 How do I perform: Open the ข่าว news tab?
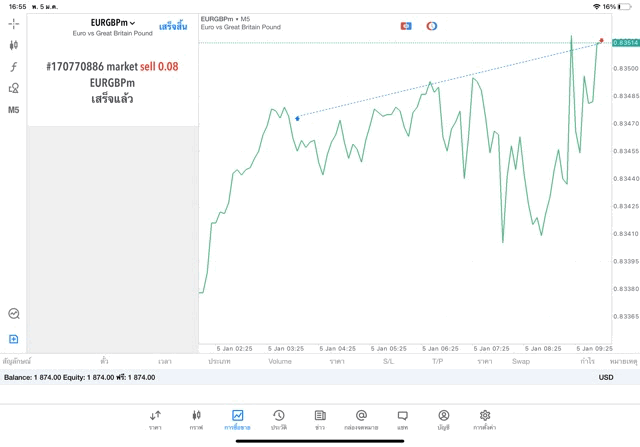320,420
